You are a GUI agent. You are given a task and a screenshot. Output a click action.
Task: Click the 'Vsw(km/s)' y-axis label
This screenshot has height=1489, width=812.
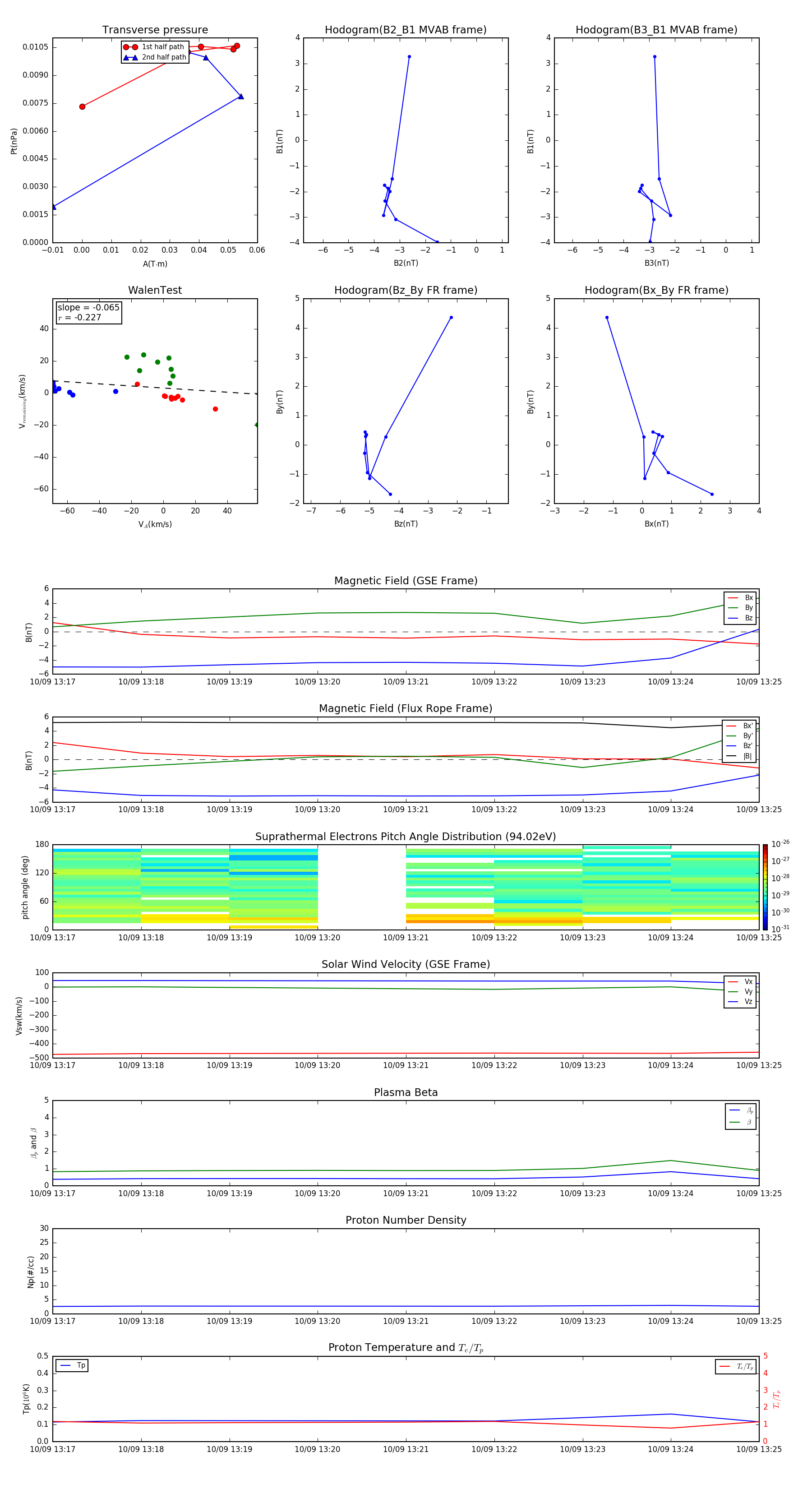(19, 1016)
